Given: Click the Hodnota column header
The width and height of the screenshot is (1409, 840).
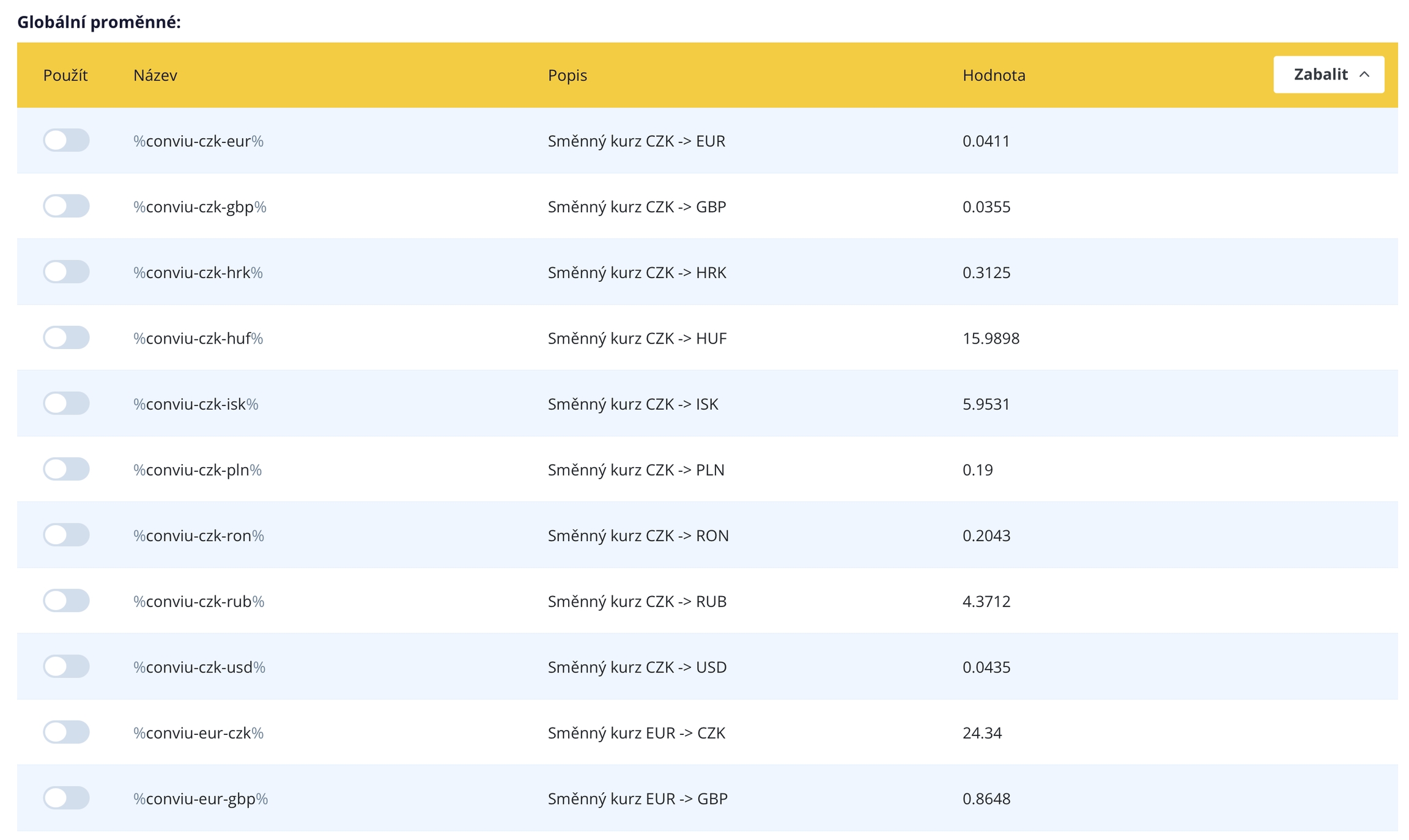Looking at the screenshot, I should [993, 75].
